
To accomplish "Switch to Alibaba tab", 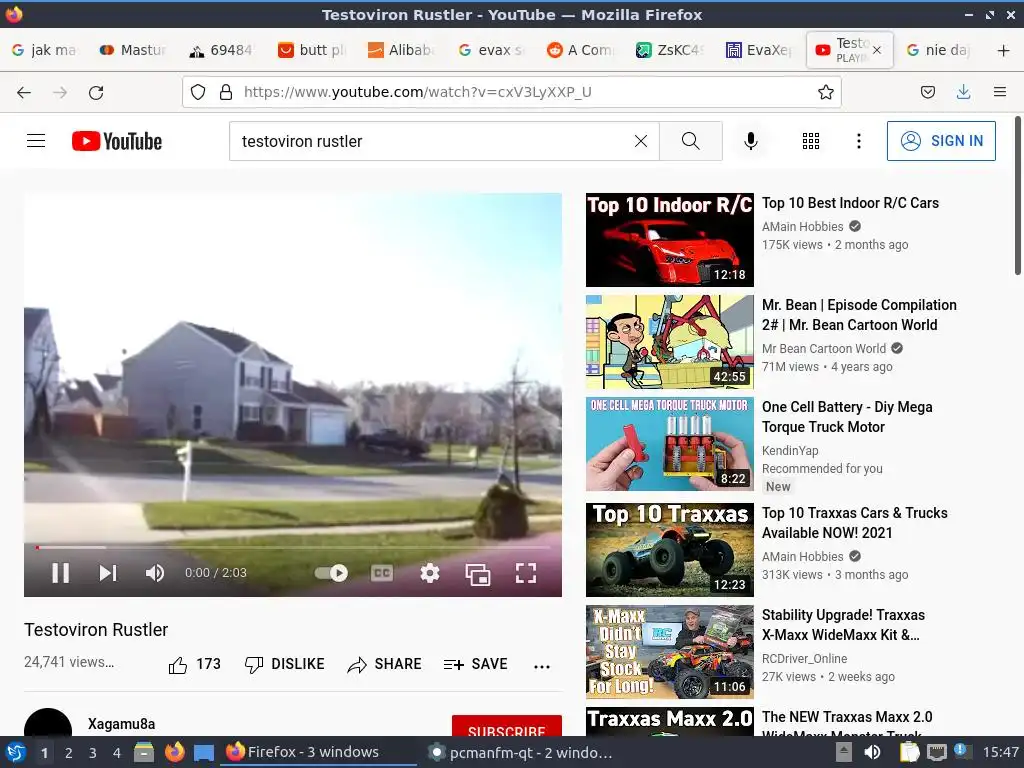I will pos(401,50).
